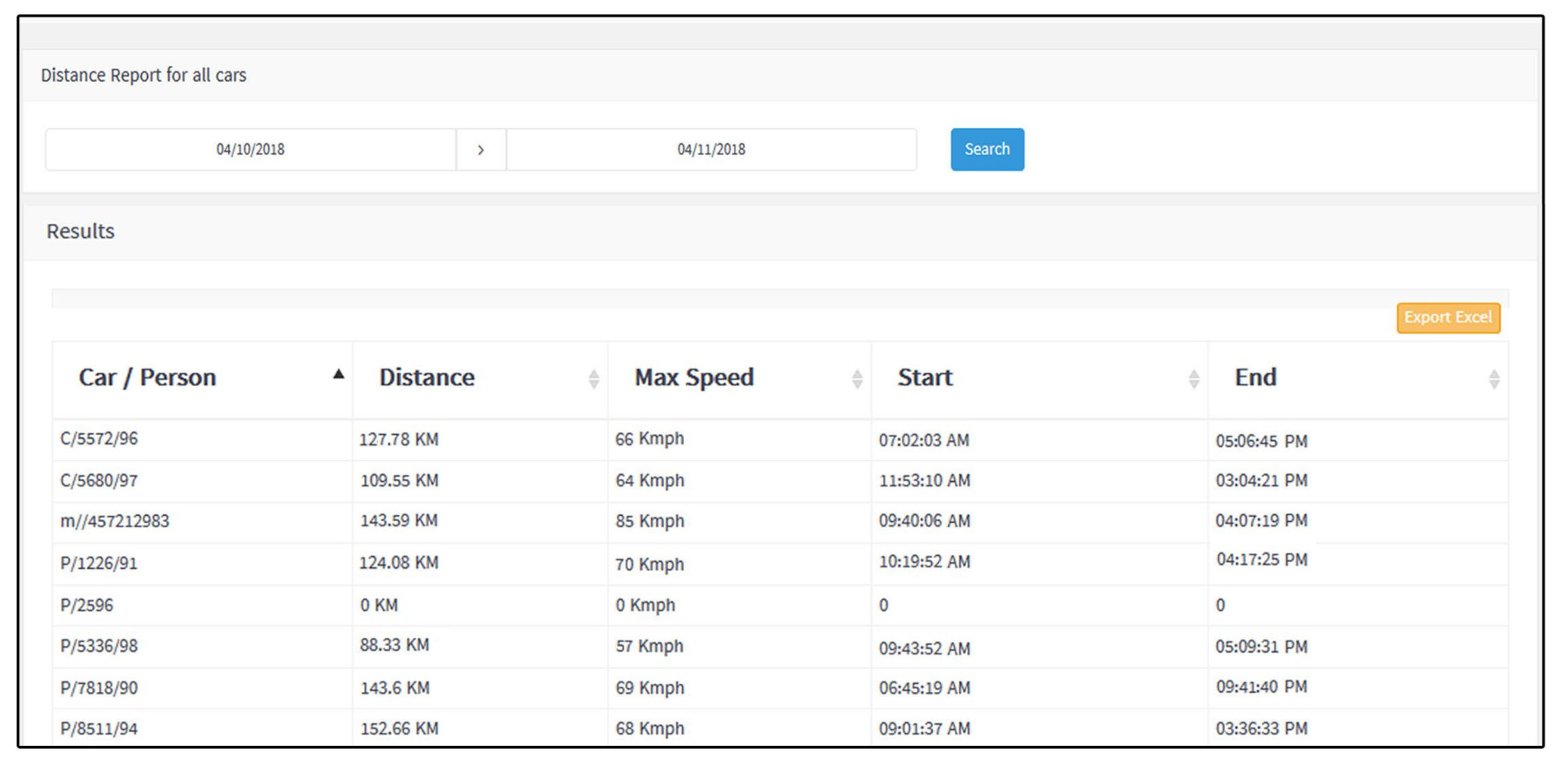Screen dimensions: 1568x766
Task: Sort table by Max Speed header
Action: click(693, 378)
